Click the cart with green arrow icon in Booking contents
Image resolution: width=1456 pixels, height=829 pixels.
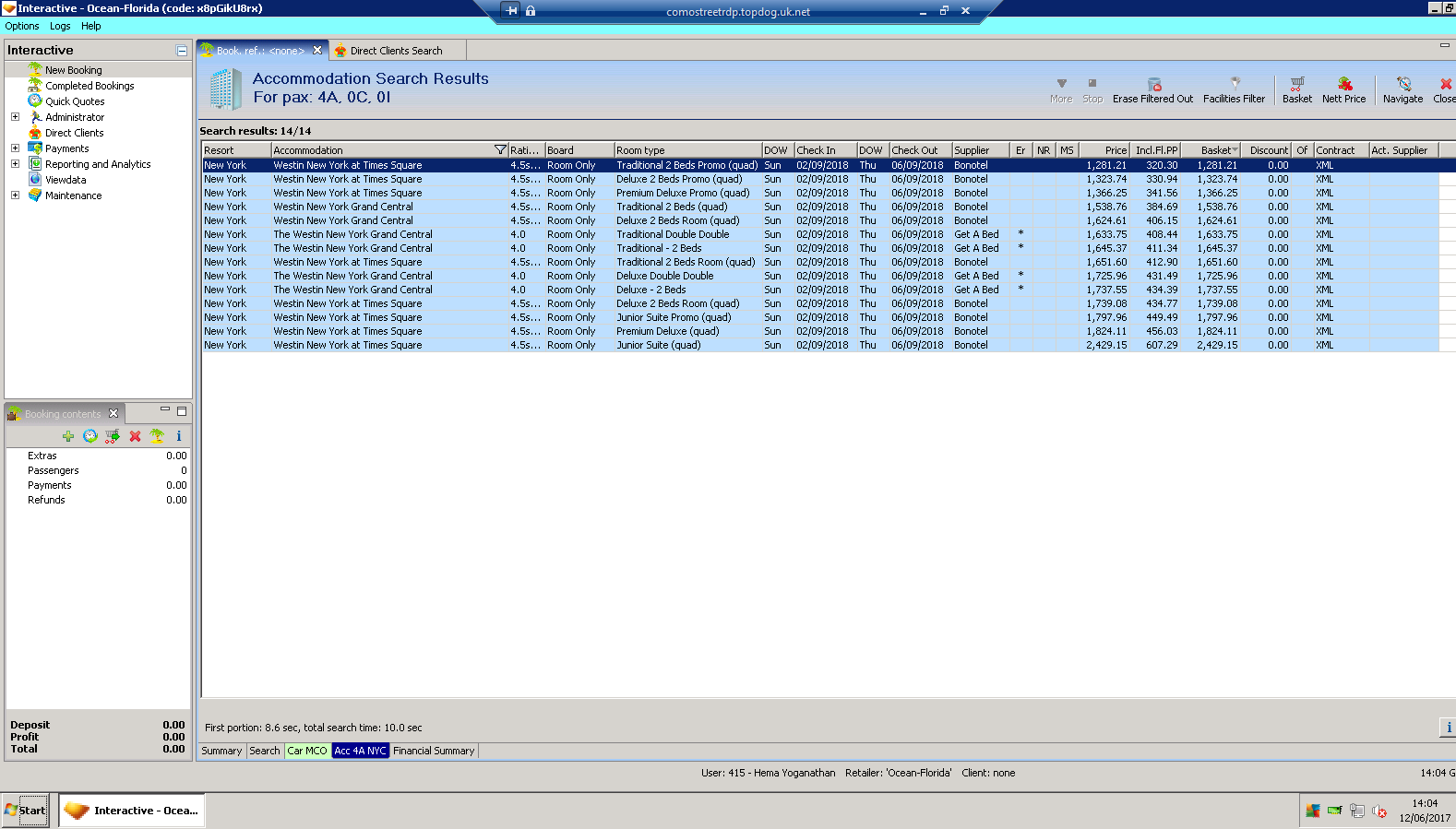[112, 436]
